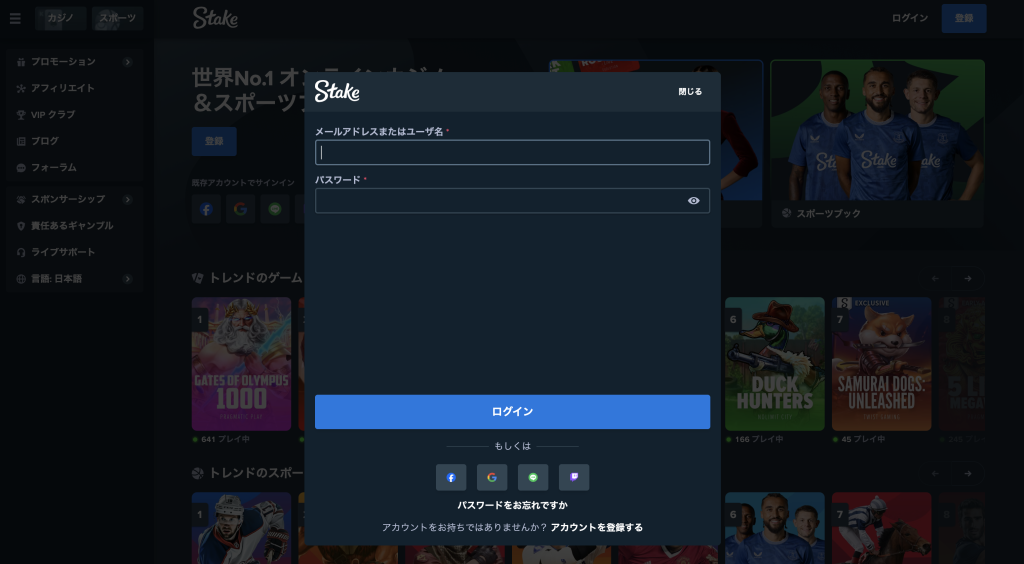Open the hamburger menu icon
Viewport: 1024px width, 564px height.
tap(15, 18)
